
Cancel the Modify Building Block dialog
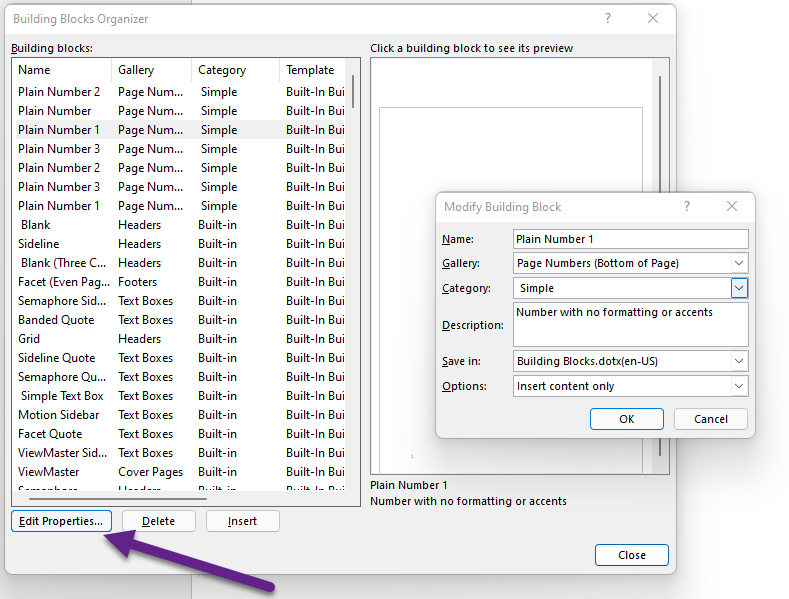711,419
